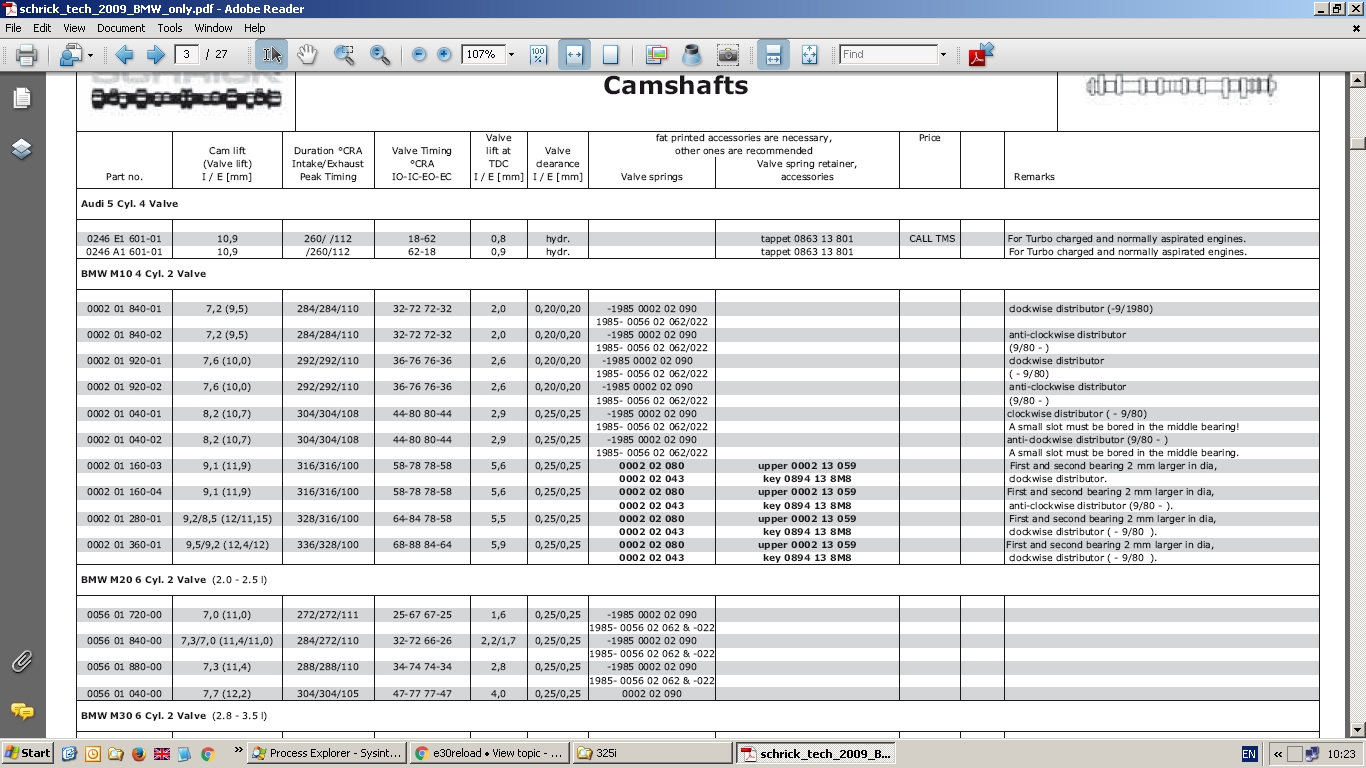Click the EN language indicator

(1249, 754)
